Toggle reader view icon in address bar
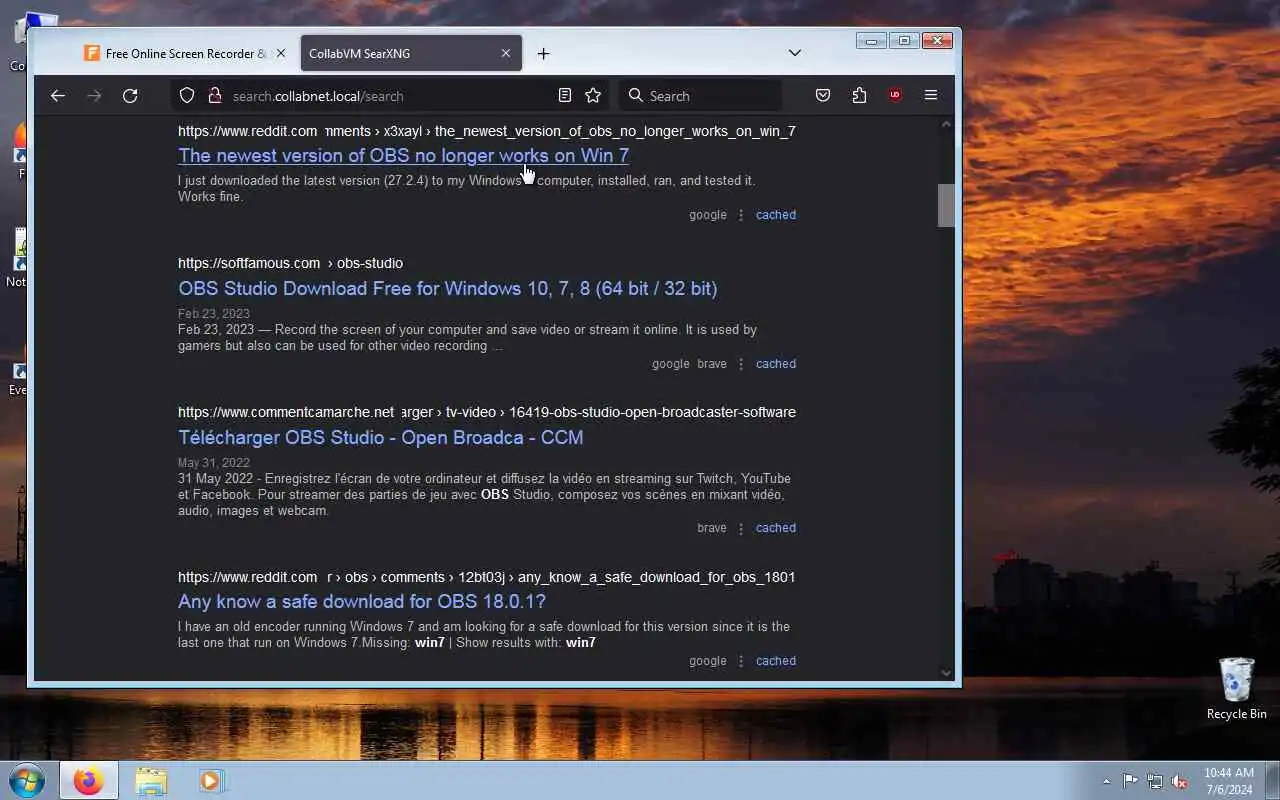This screenshot has height=800, width=1280. [565, 96]
